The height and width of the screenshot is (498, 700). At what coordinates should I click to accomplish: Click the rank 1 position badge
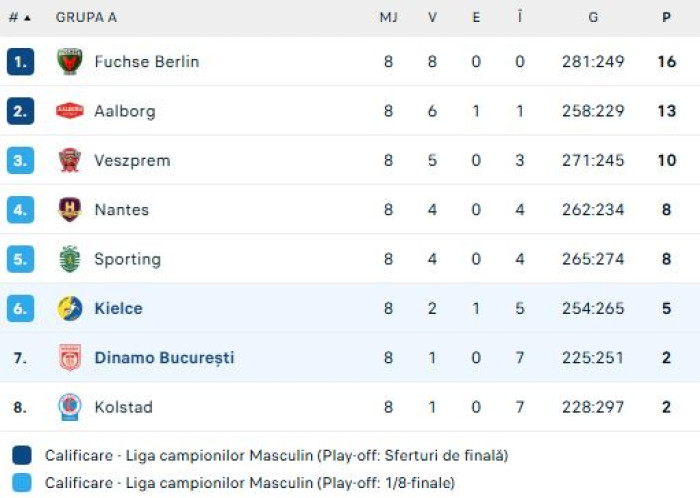20,62
